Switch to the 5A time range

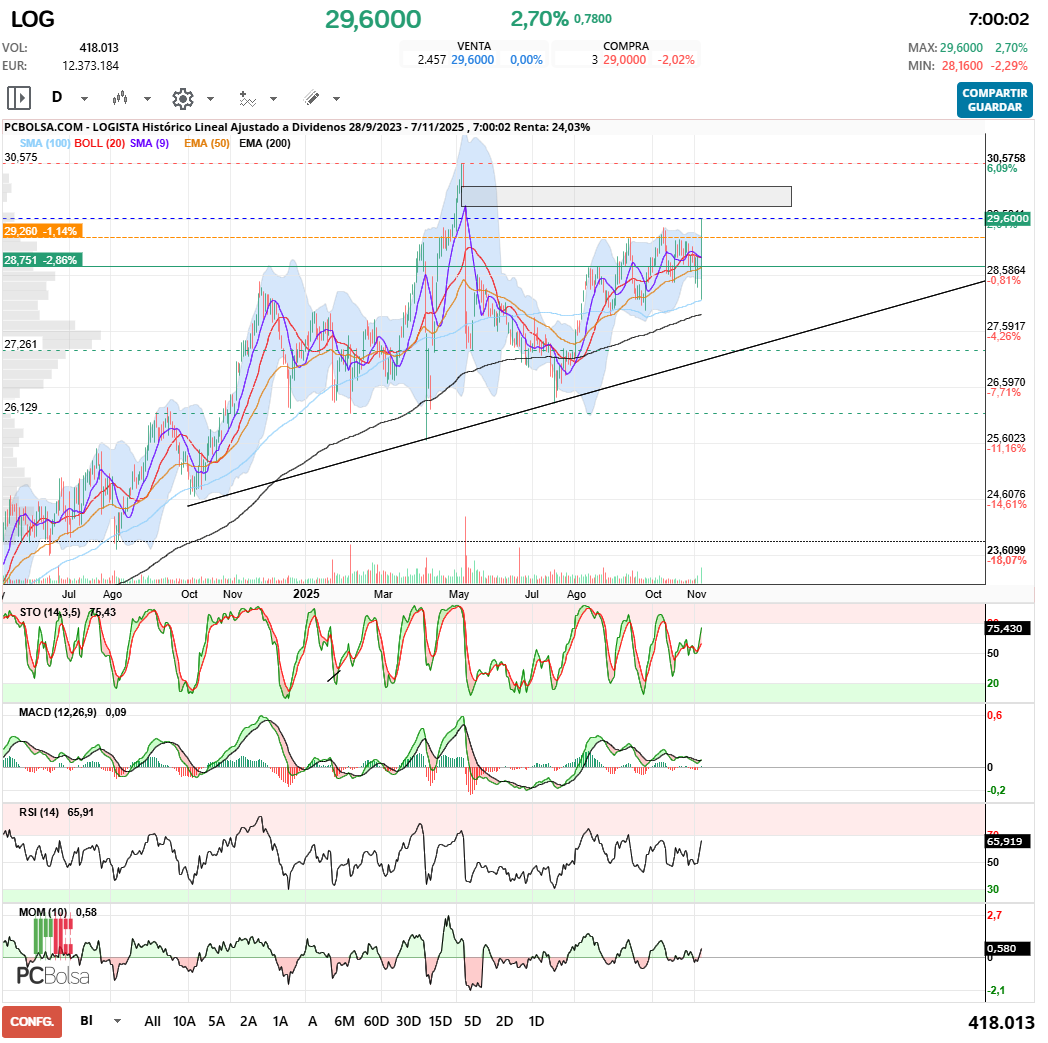tap(216, 1021)
